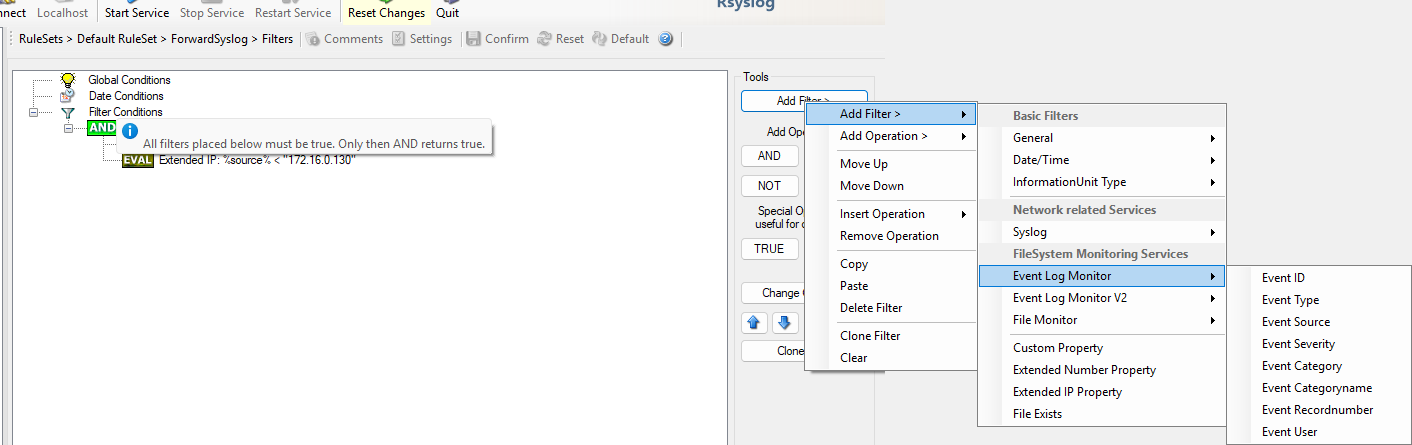Collapse the Filter Conditions tree node
Image resolution: width=1412 pixels, height=445 pixels.
[x=33, y=112]
